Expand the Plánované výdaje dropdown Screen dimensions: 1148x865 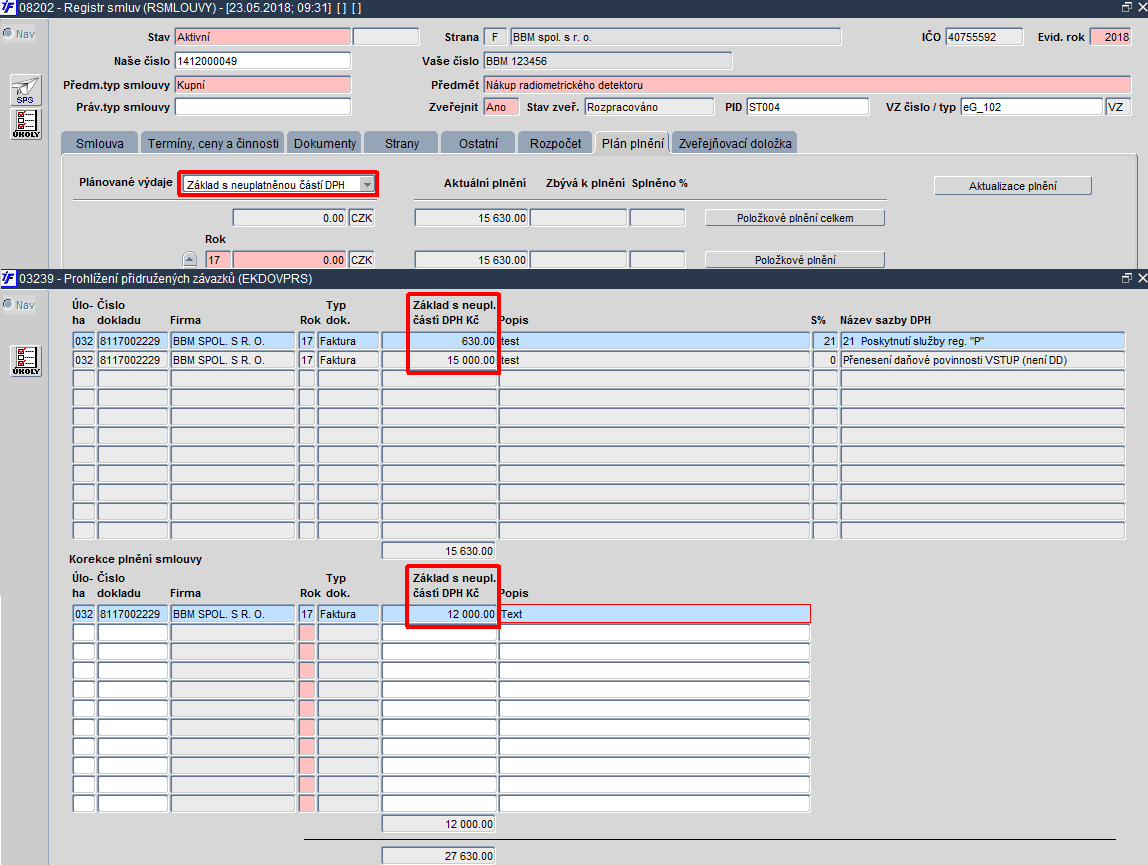click(367, 185)
